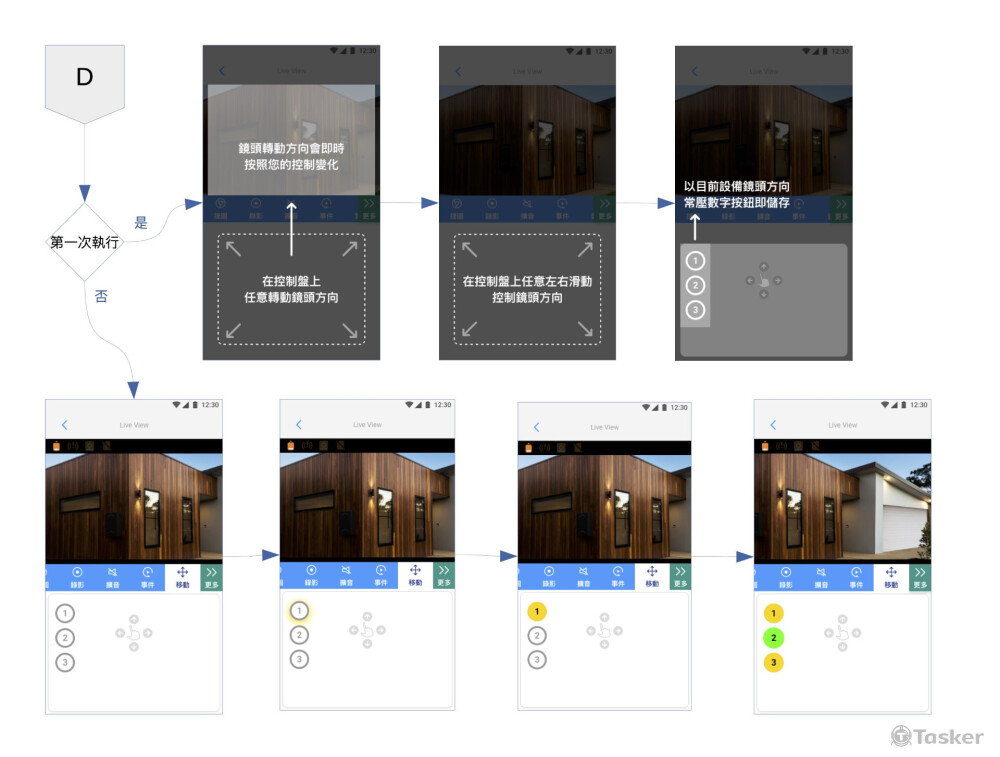Tap direction pad in phone with glowing preset 1

coord(367,630)
